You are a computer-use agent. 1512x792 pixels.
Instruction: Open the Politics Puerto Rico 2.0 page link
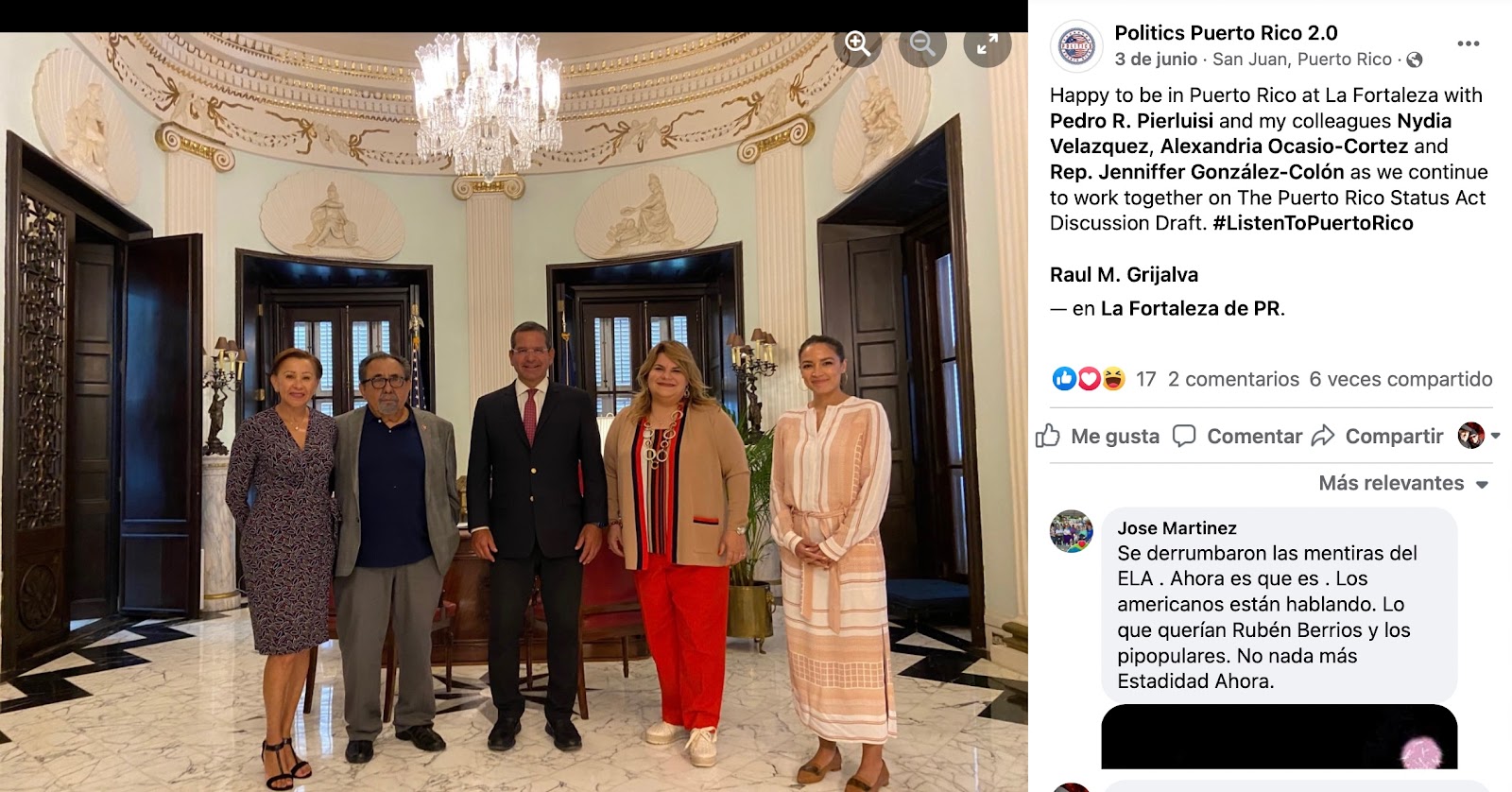1226,33
